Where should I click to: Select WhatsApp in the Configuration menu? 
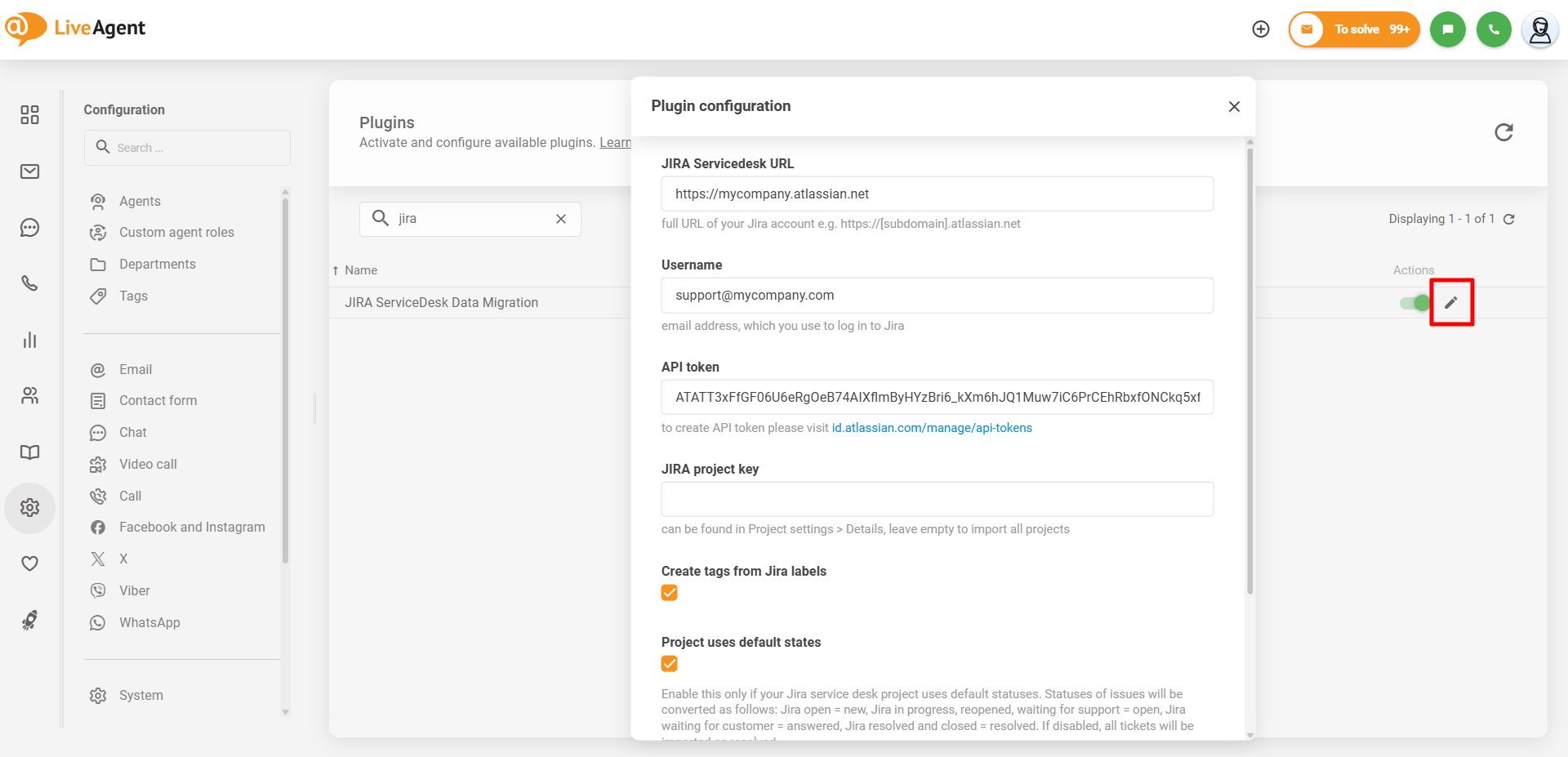coord(149,623)
